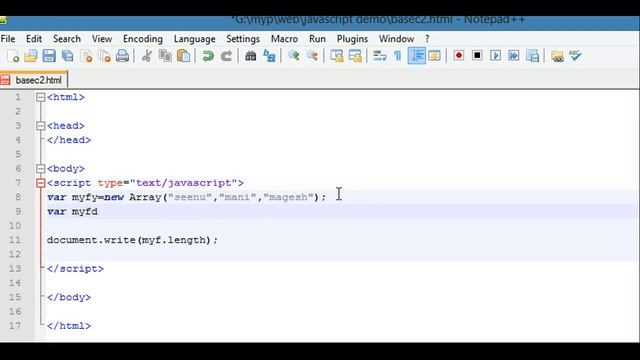Click the Save All icon
This screenshot has width=640, height=360.
[67, 56]
